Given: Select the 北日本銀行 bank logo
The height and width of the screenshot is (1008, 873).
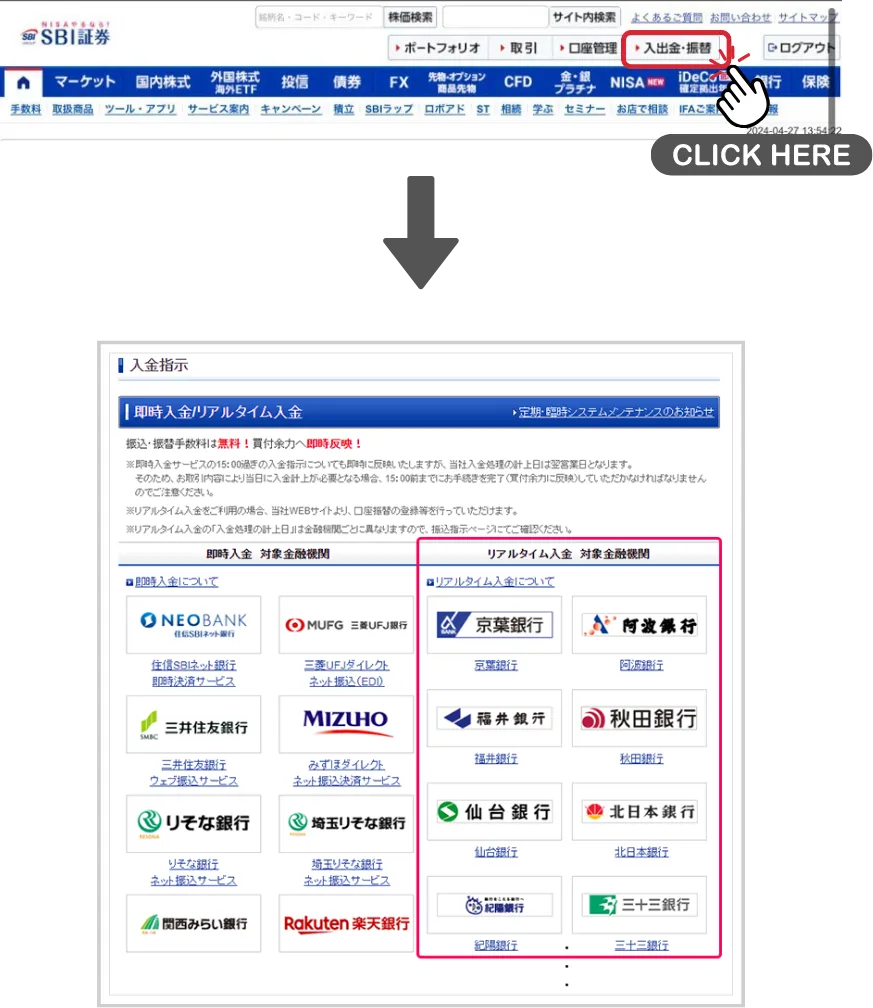Looking at the screenshot, I should click(x=638, y=811).
